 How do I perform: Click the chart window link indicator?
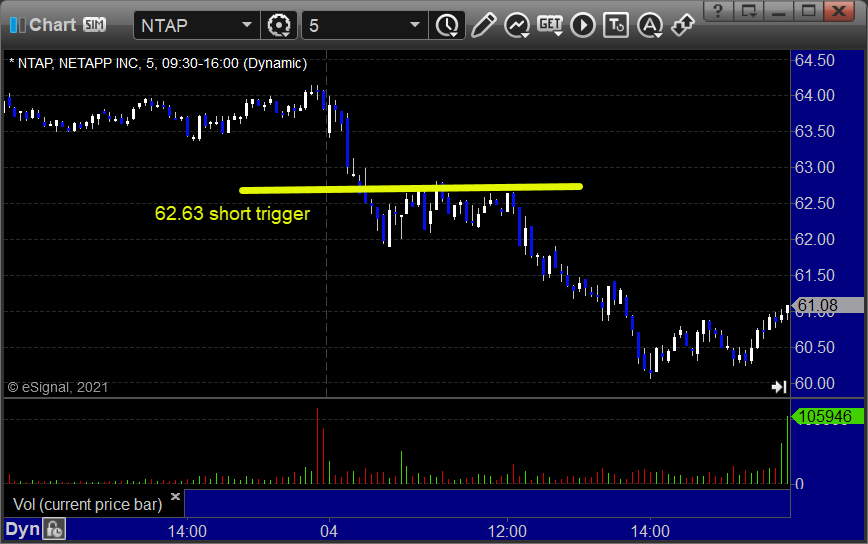click(17, 25)
